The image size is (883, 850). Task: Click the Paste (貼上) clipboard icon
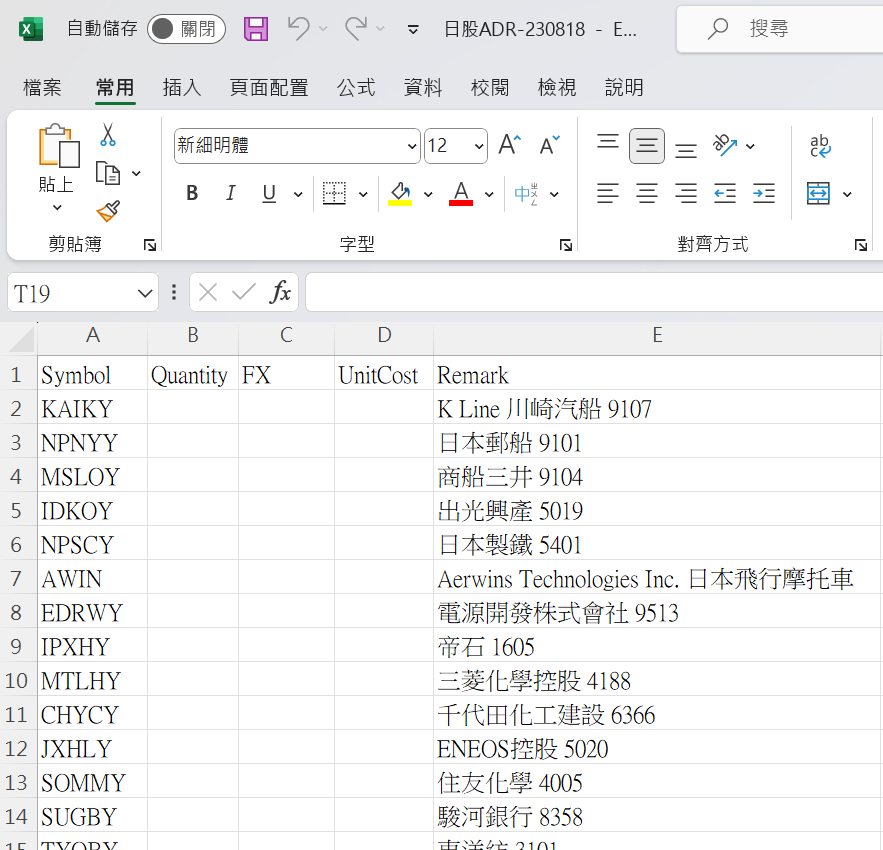pyautogui.click(x=59, y=146)
